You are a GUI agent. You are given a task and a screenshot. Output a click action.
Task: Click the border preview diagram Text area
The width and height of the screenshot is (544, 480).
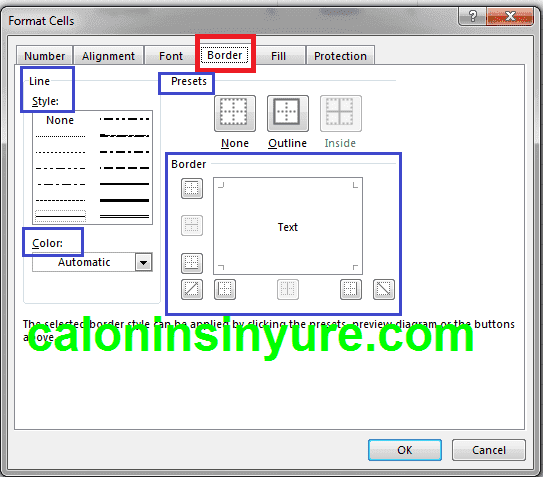click(x=288, y=226)
